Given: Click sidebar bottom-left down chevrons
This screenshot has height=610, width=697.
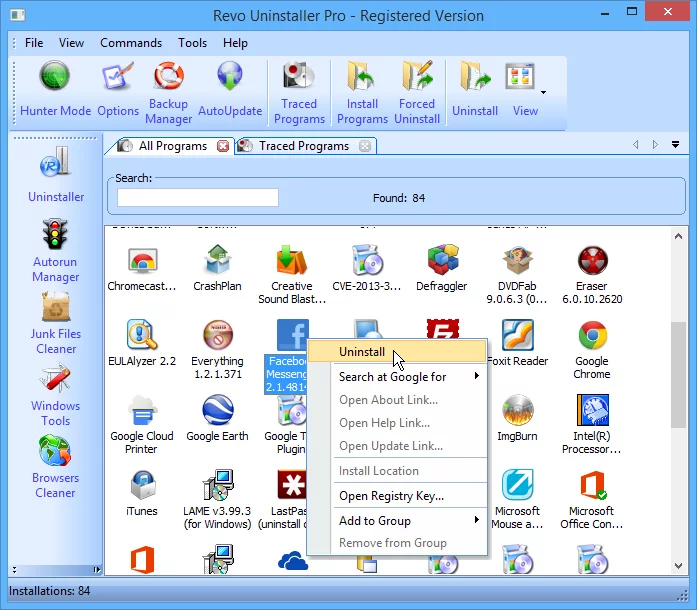Looking at the screenshot, I should pos(15,570).
